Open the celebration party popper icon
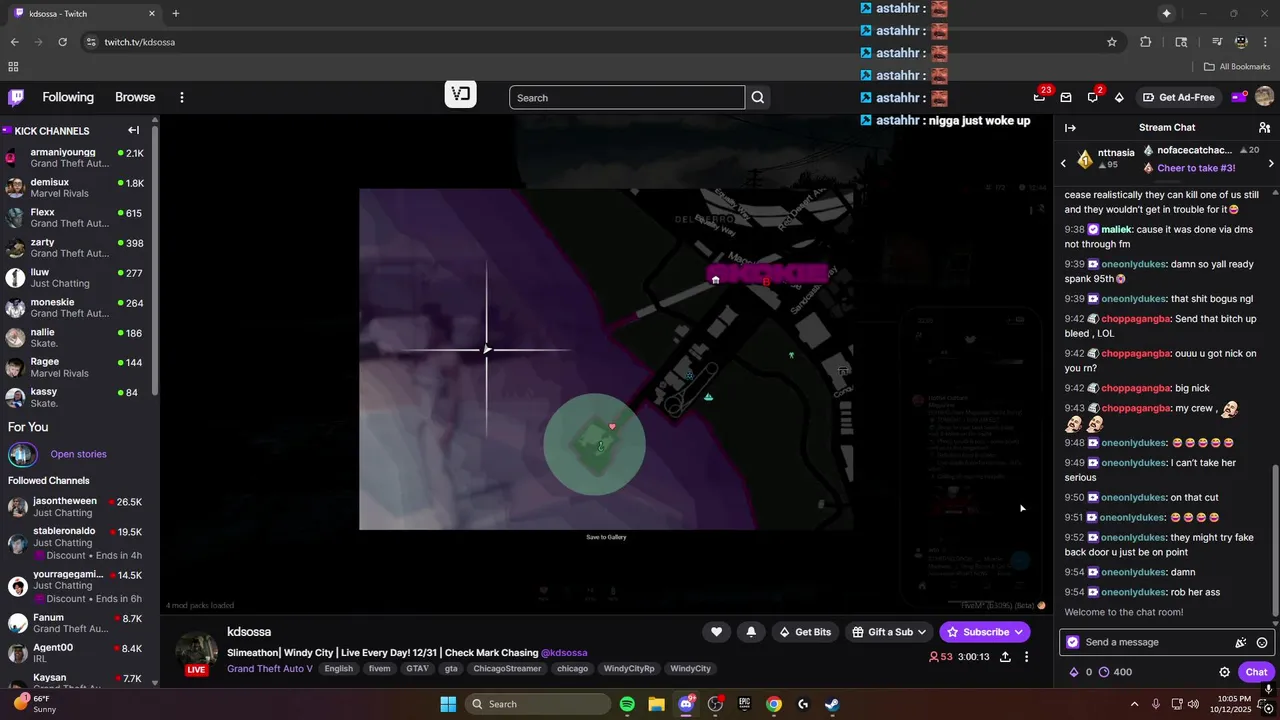The width and height of the screenshot is (1280, 720). pyautogui.click(x=1241, y=642)
